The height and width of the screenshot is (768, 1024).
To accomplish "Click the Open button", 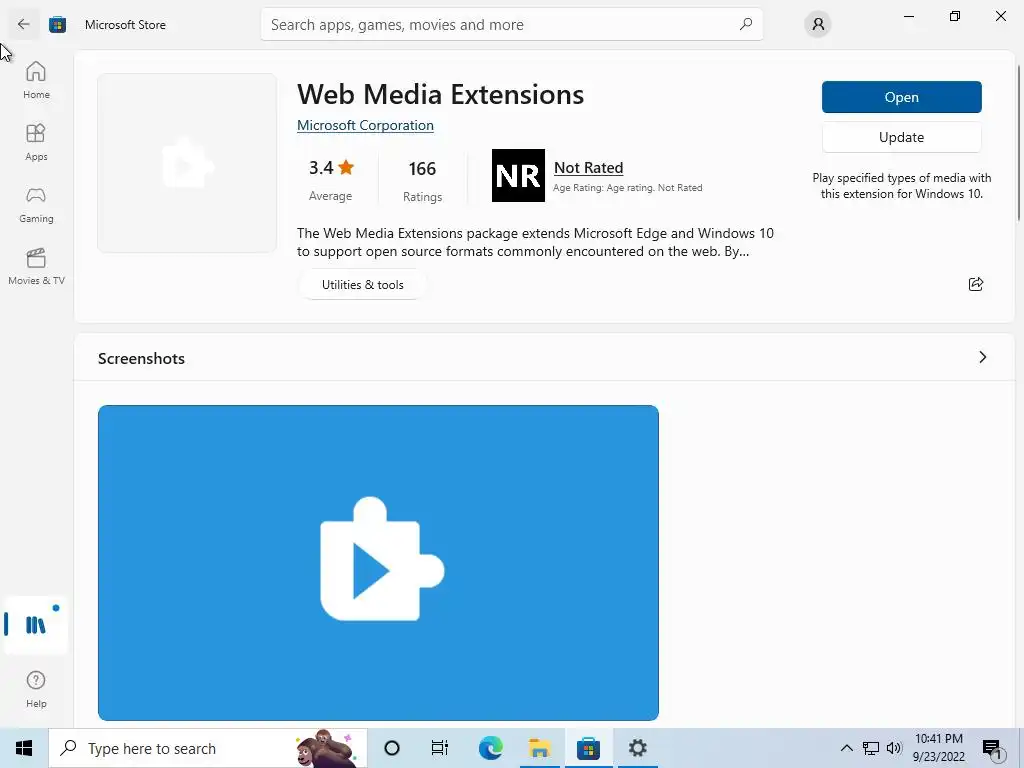I will pos(901,97).
